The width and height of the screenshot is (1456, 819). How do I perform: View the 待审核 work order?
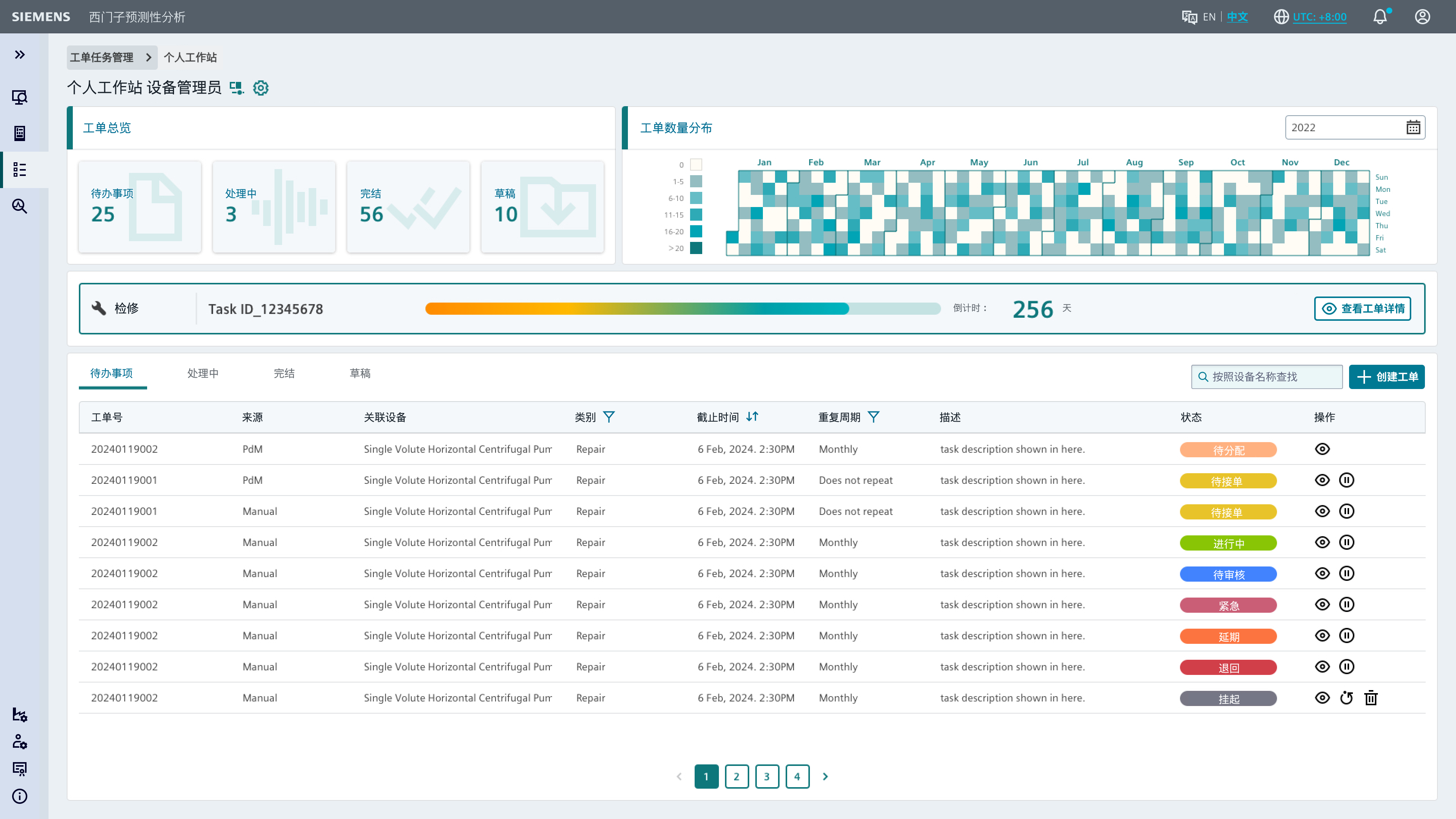pos(1322,573)
